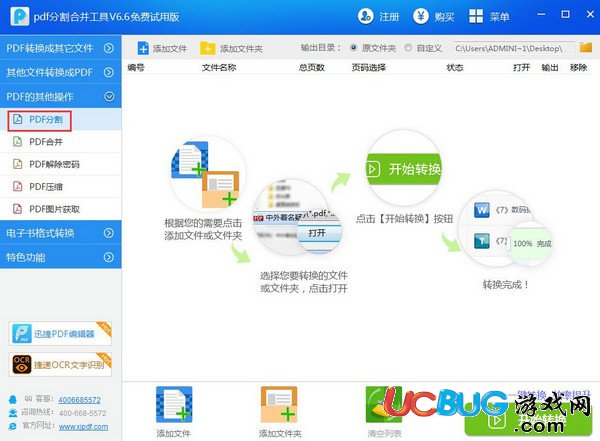Click 400-668-5572 hotline number

point(83,413)
